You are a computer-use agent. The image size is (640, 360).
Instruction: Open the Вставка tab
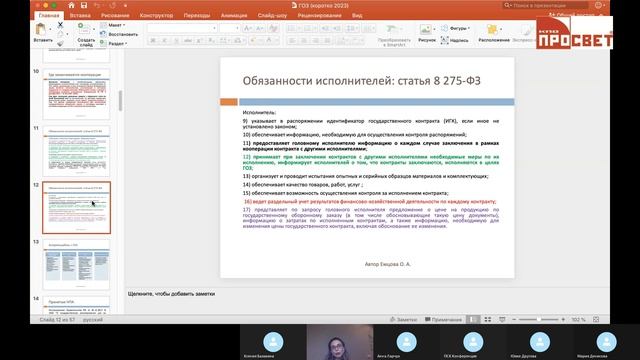(80, 16)
